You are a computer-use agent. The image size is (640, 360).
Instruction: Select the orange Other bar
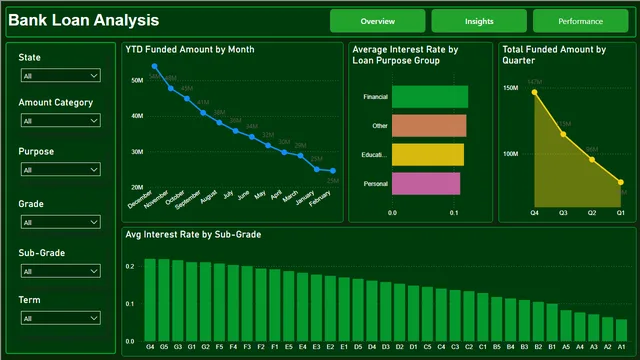(429, 126)
